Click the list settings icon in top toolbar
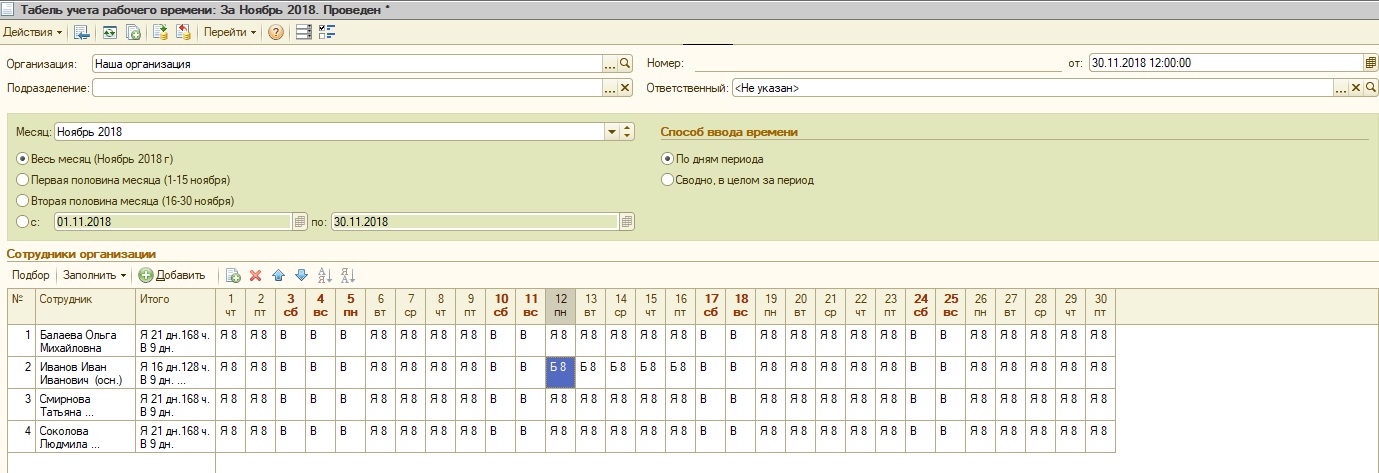The image size is (1379, 473). (305, 32)
